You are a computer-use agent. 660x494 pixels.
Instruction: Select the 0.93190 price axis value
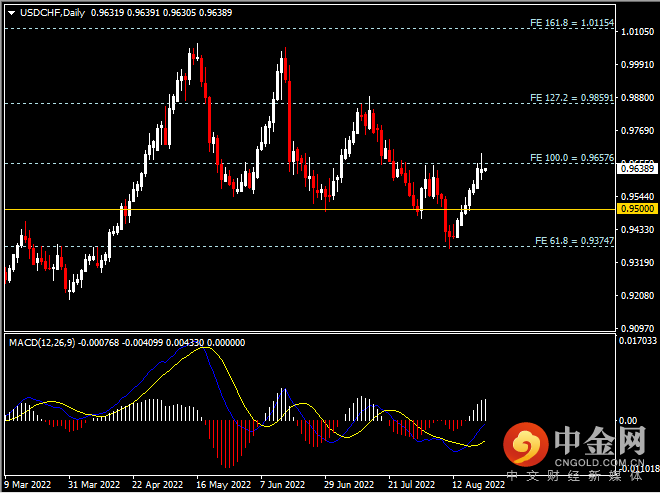click(x=638, y=263)
